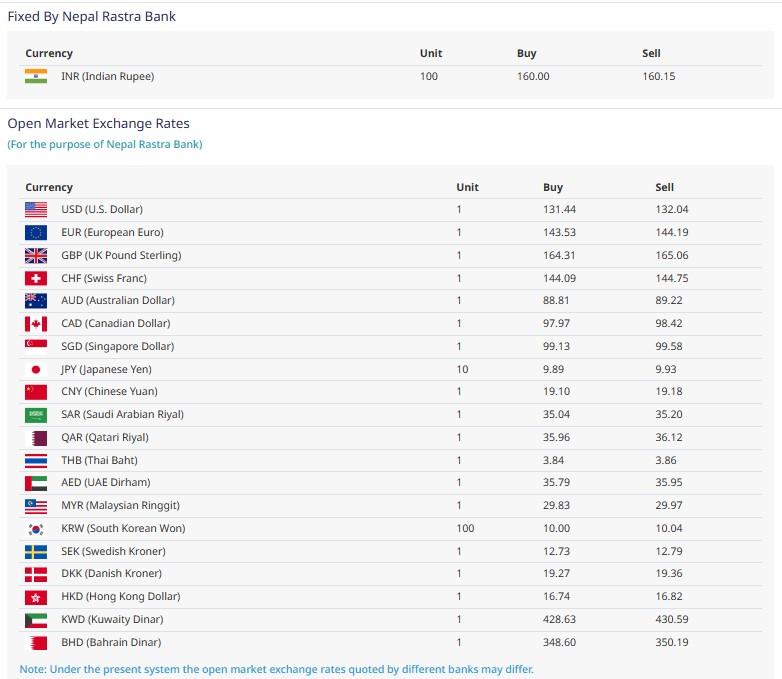This screenshot has width=782, height=679.
Task: Click the Kuwait flag icon for KWD
Action: pyautogui.click(x=36, y=619)
